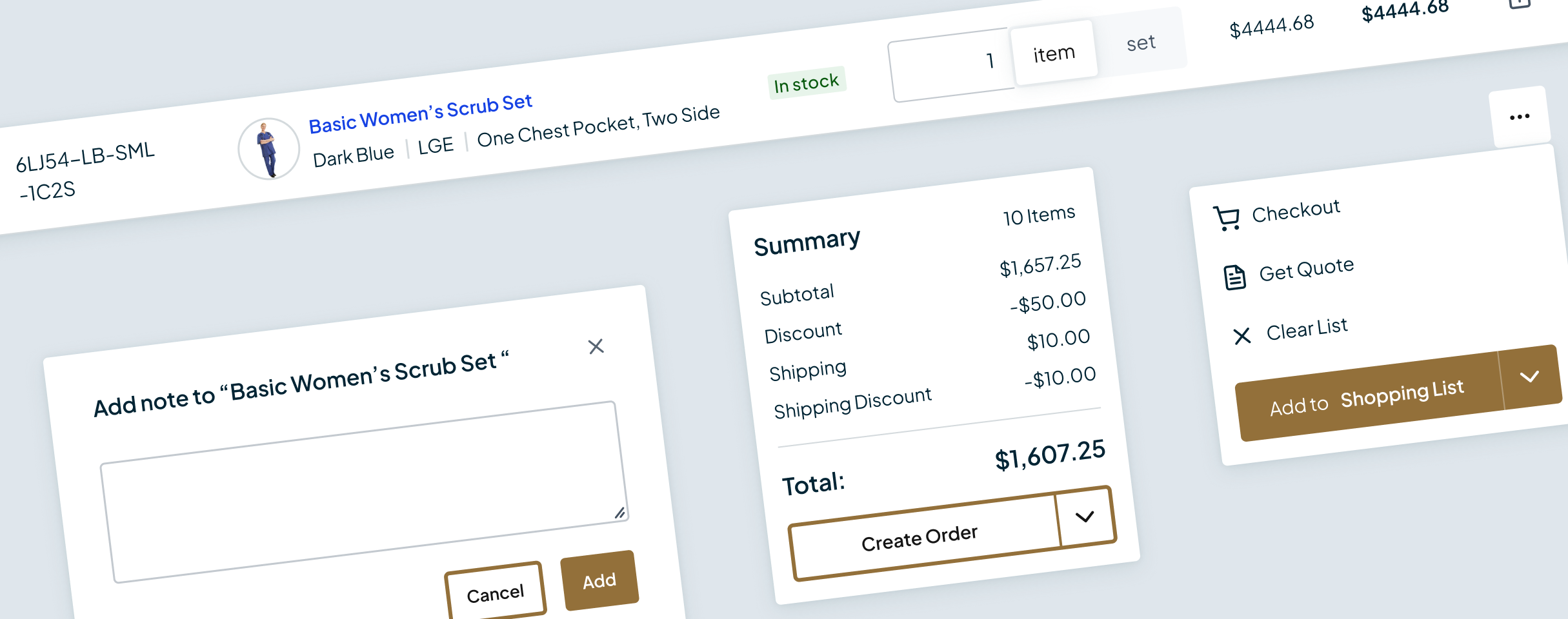Select Get Quote from the menu
1568x619 pixels.
point(1306,270)
